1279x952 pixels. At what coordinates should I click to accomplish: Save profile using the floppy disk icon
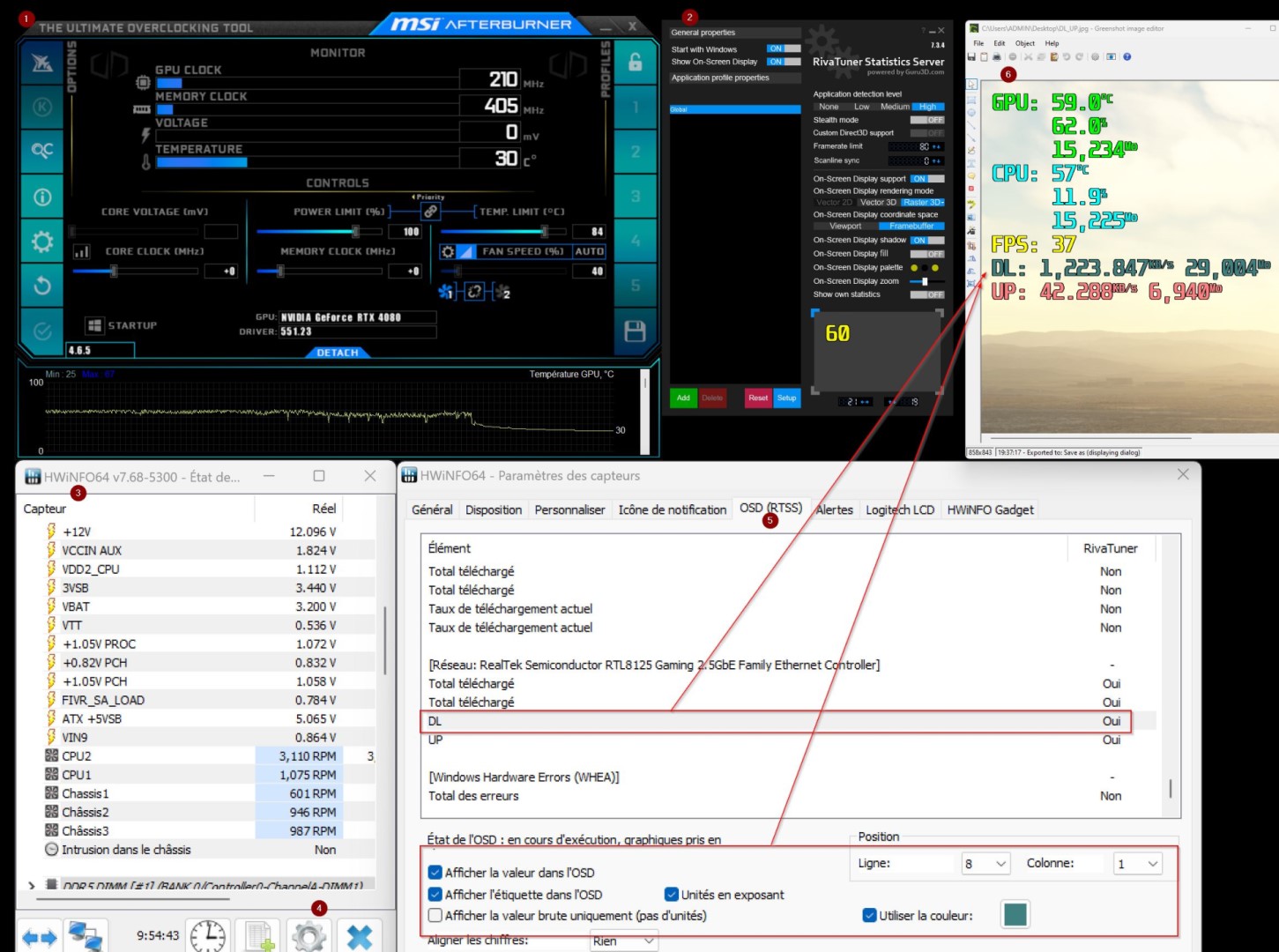(635, 331)
